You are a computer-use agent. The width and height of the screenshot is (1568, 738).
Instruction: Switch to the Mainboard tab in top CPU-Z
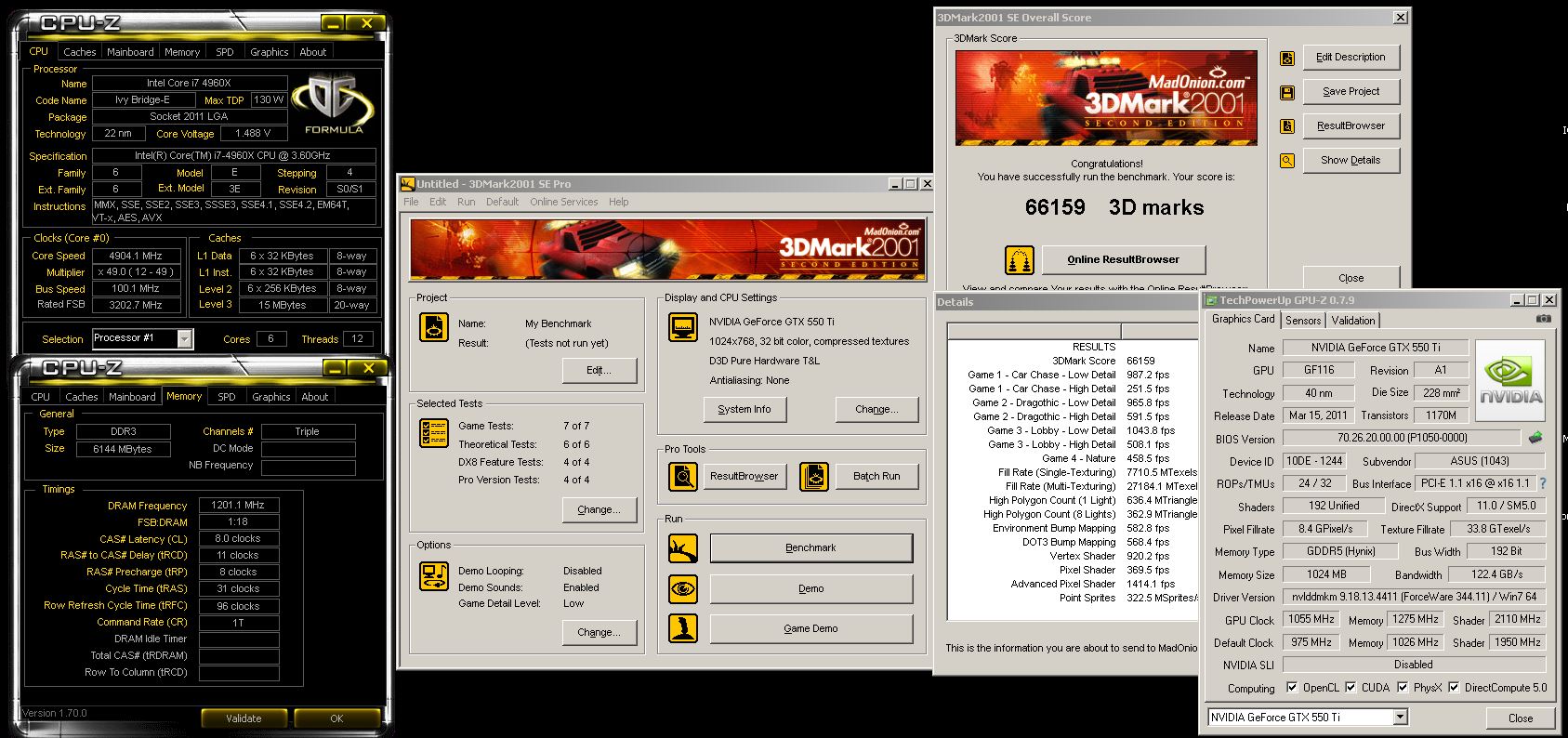tap(130, 52)
